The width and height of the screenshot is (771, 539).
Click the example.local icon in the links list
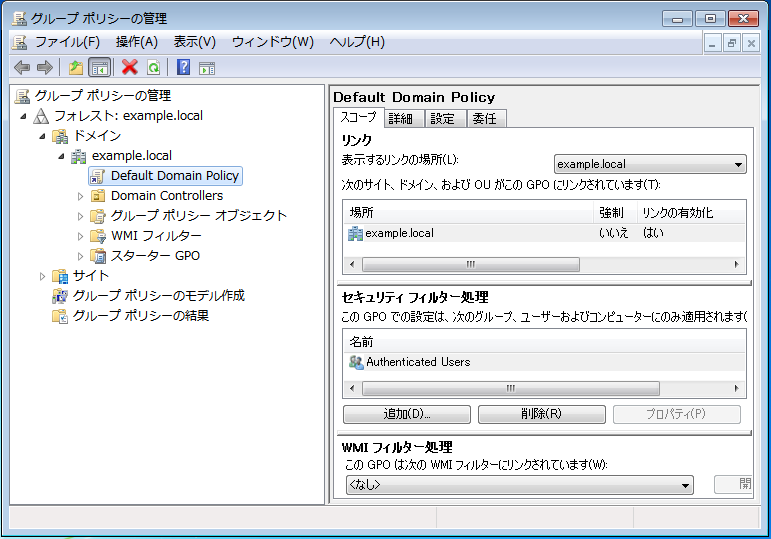(x=356, y=233)
